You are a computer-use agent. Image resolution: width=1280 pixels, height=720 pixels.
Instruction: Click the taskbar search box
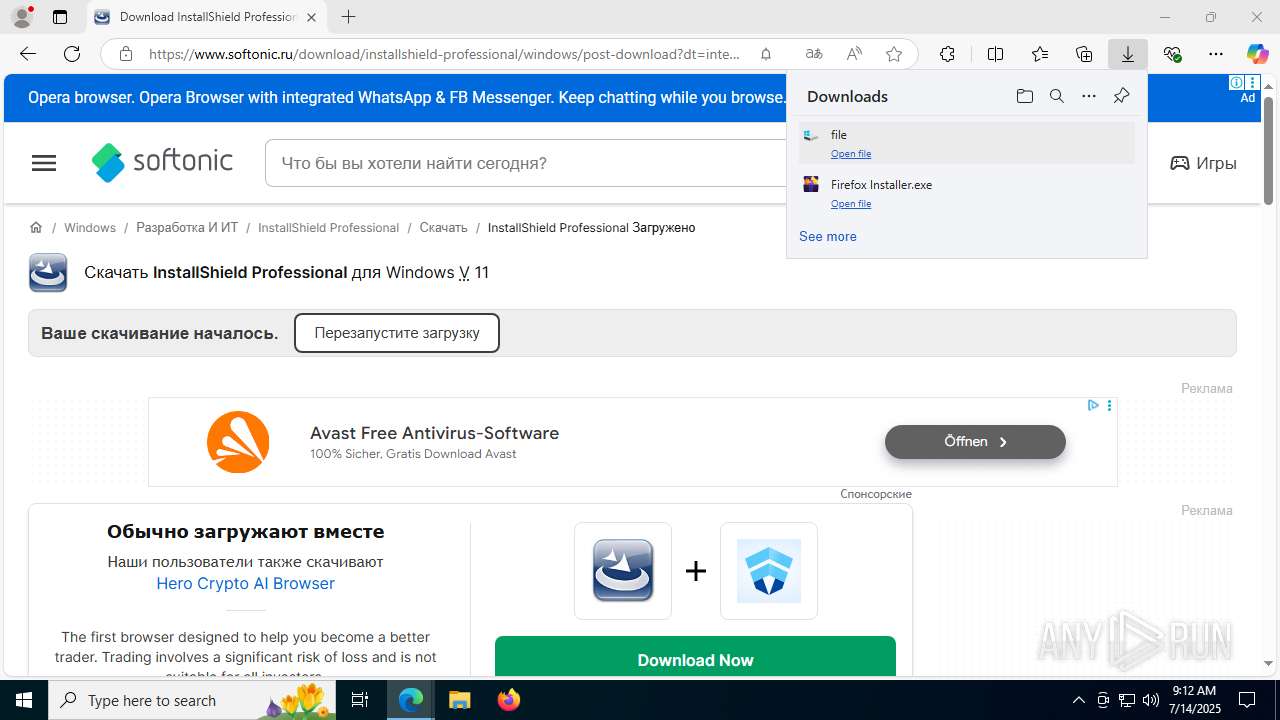193,700
